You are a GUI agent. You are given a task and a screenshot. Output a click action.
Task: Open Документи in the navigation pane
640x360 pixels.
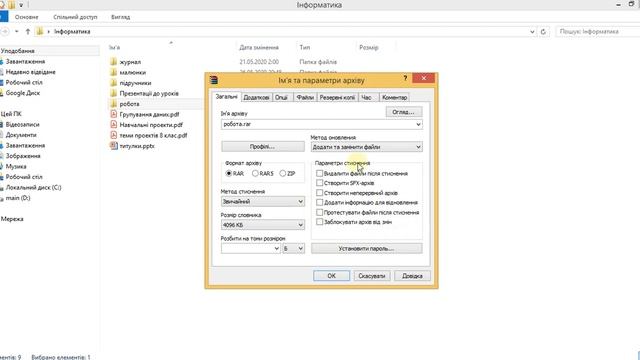tap(21, 135)
